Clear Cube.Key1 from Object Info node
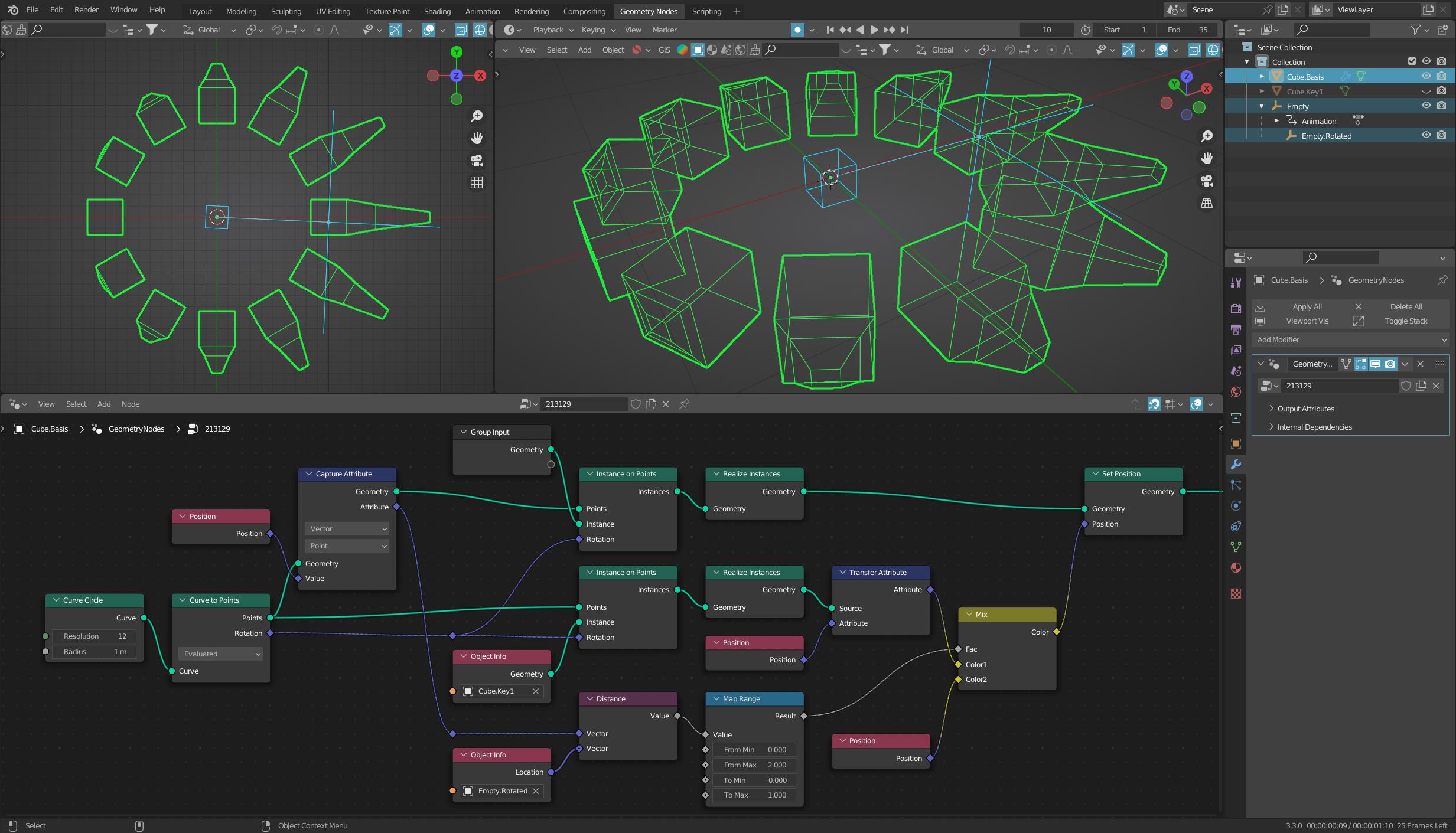 click(x=536, y=691)
